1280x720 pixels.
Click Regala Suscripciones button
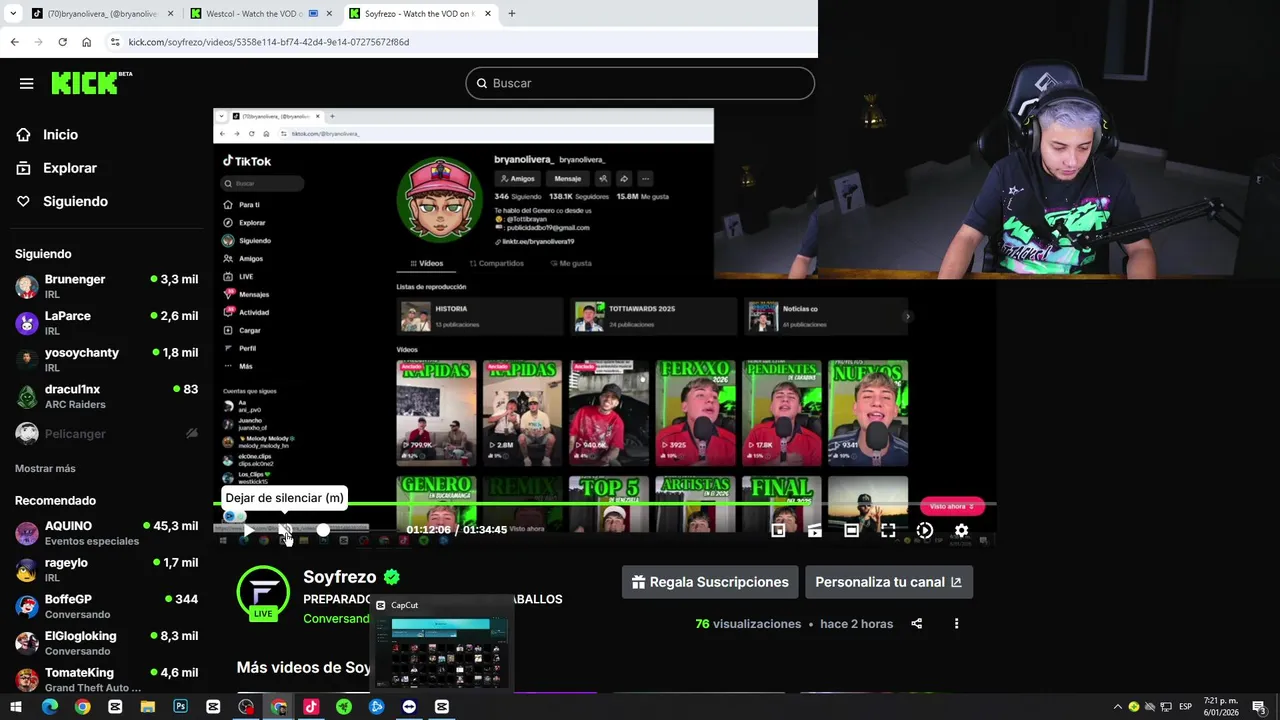[x=710, y=582]
